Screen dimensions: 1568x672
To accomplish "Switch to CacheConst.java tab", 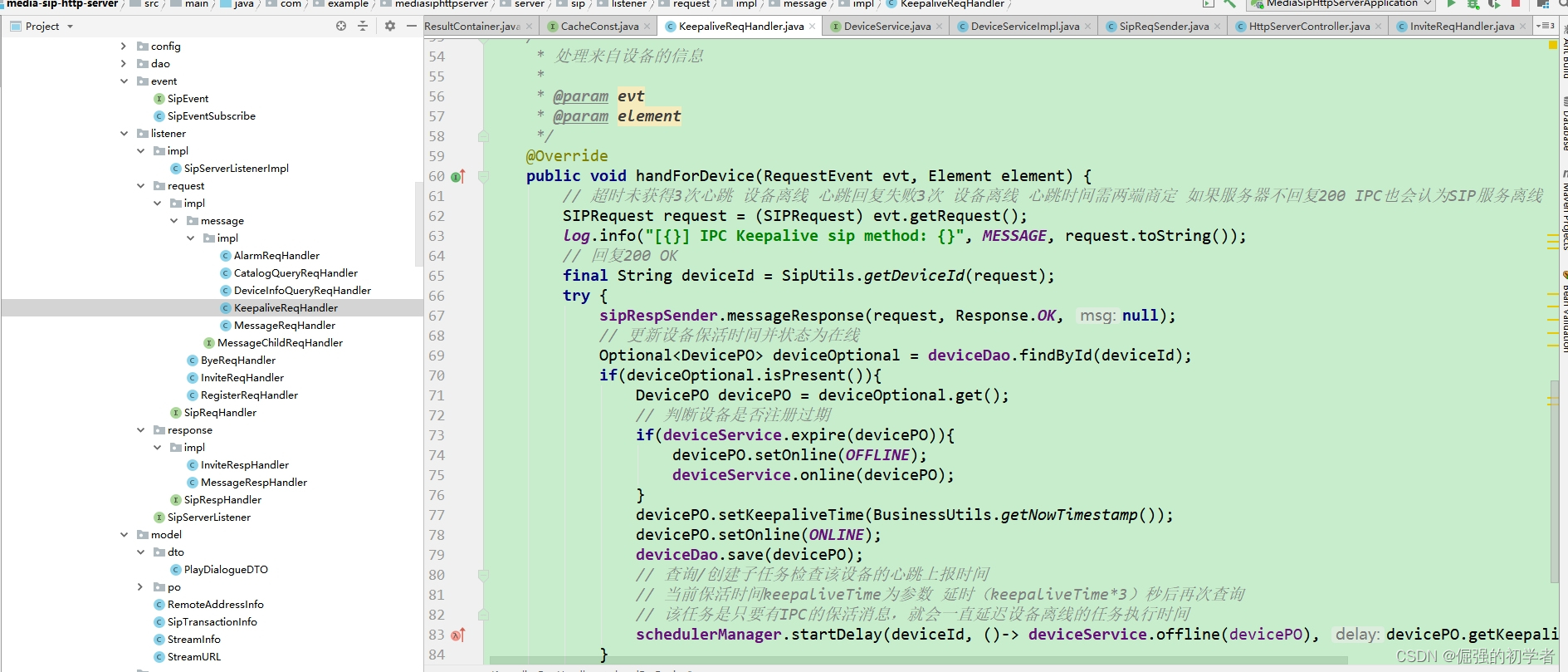I will coord(599,26).
